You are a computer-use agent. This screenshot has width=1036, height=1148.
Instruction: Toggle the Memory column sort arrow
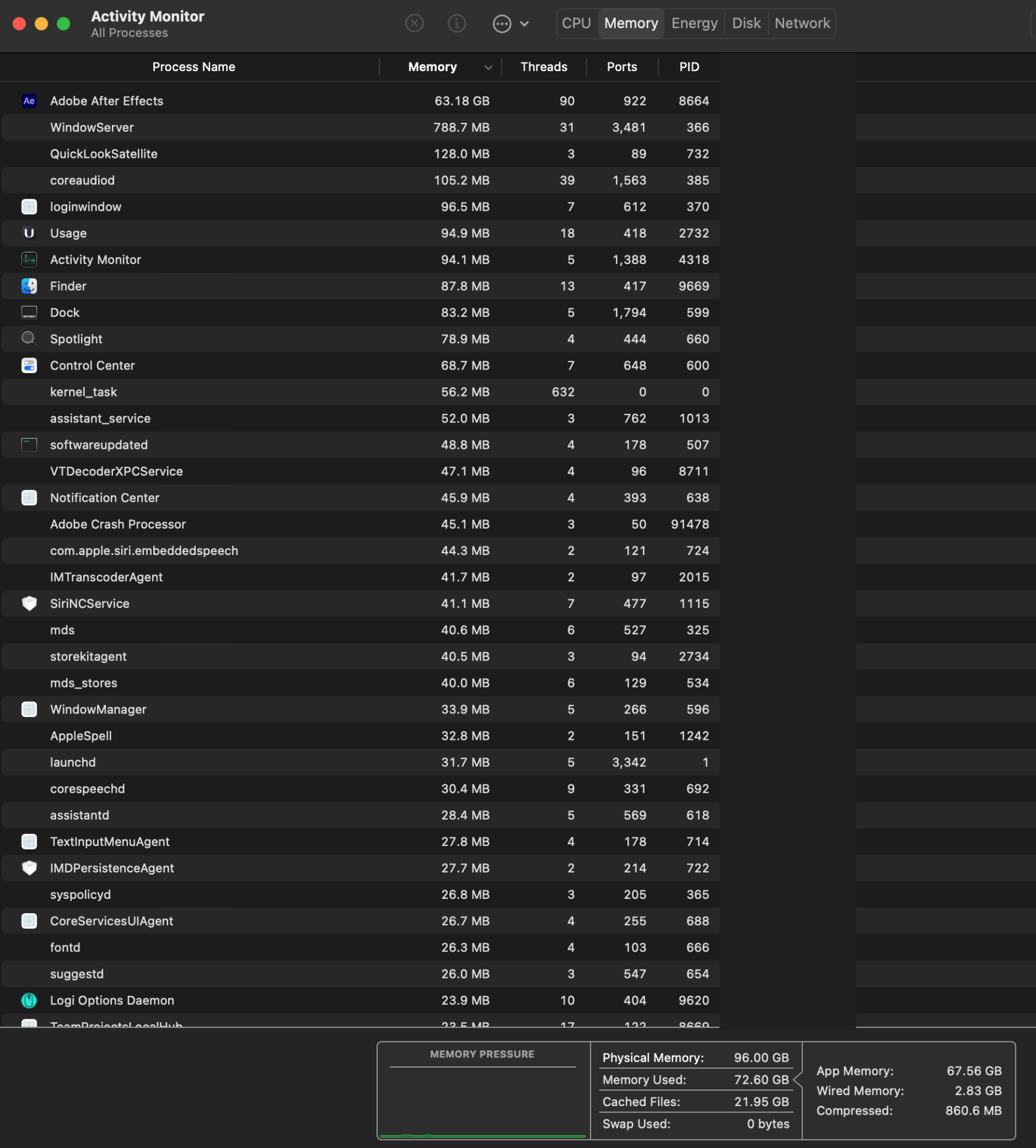(x=488, y=68)
